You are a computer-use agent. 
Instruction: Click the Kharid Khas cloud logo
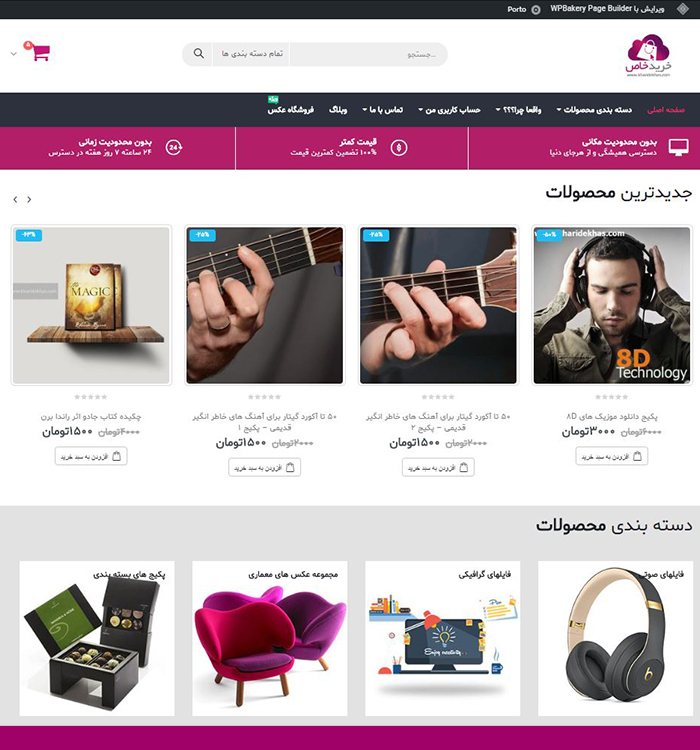click(x=648, y=55)
